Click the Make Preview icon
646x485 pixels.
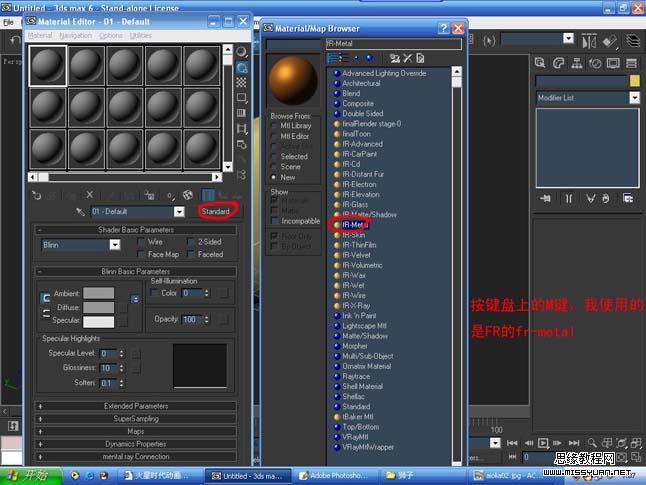point(242,129)
